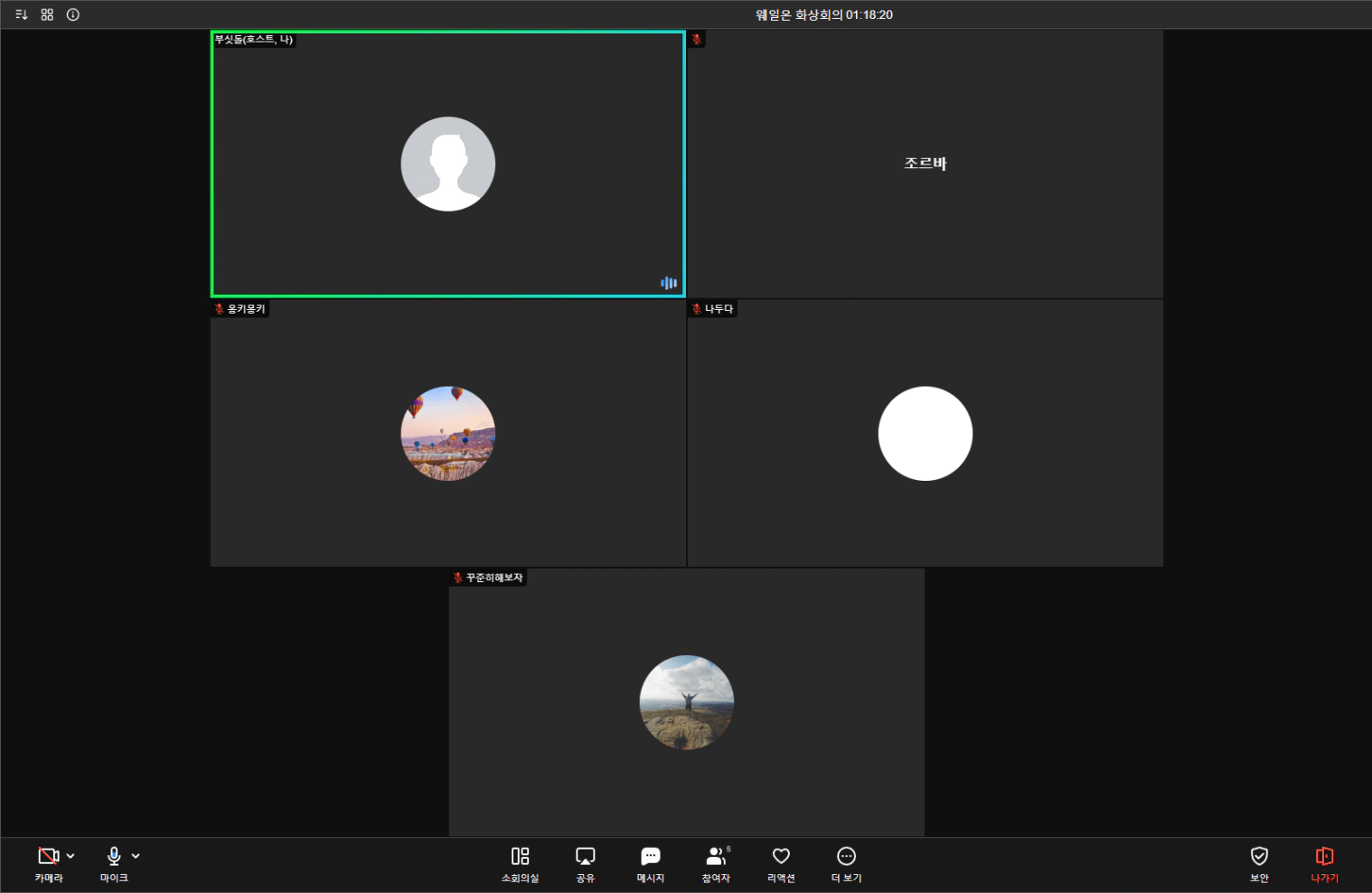Screen dimensions: 1372x893
Task: Toggle the camera on with 카메라
Action: coord(48,856)
